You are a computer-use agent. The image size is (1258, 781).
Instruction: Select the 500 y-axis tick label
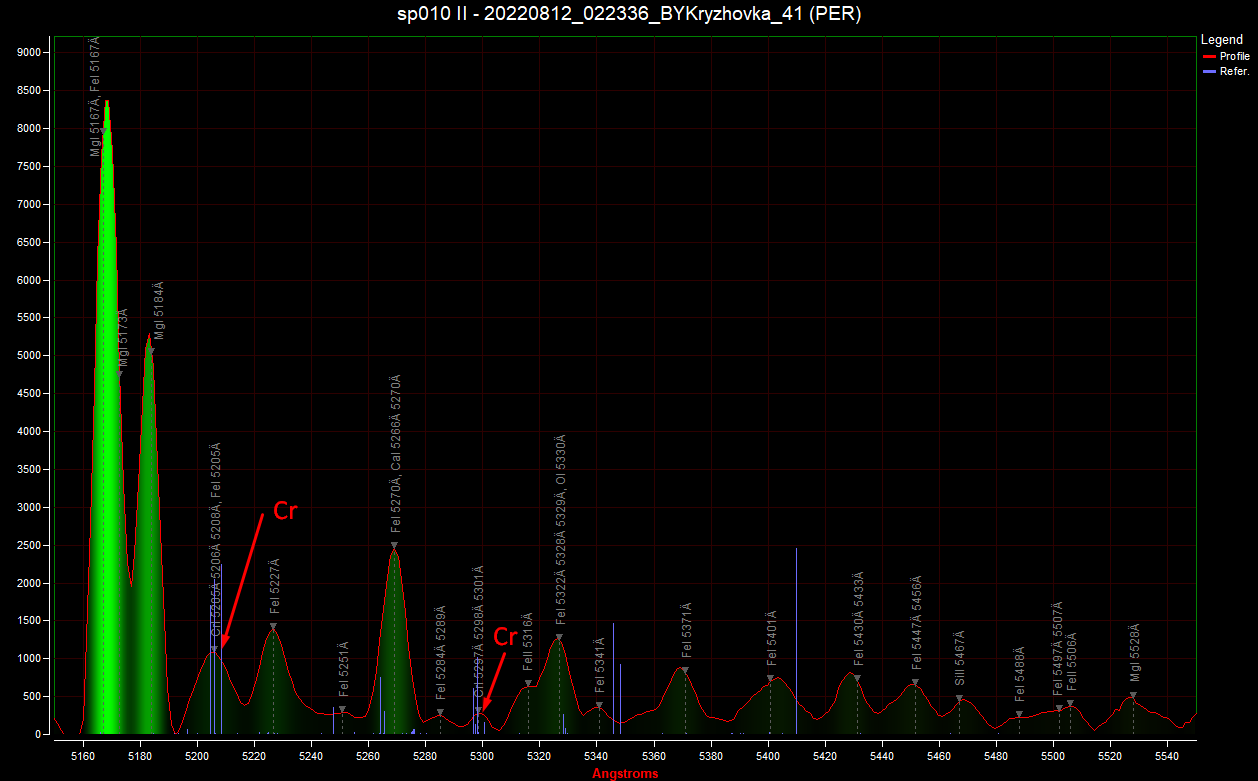tap(33, 697)
